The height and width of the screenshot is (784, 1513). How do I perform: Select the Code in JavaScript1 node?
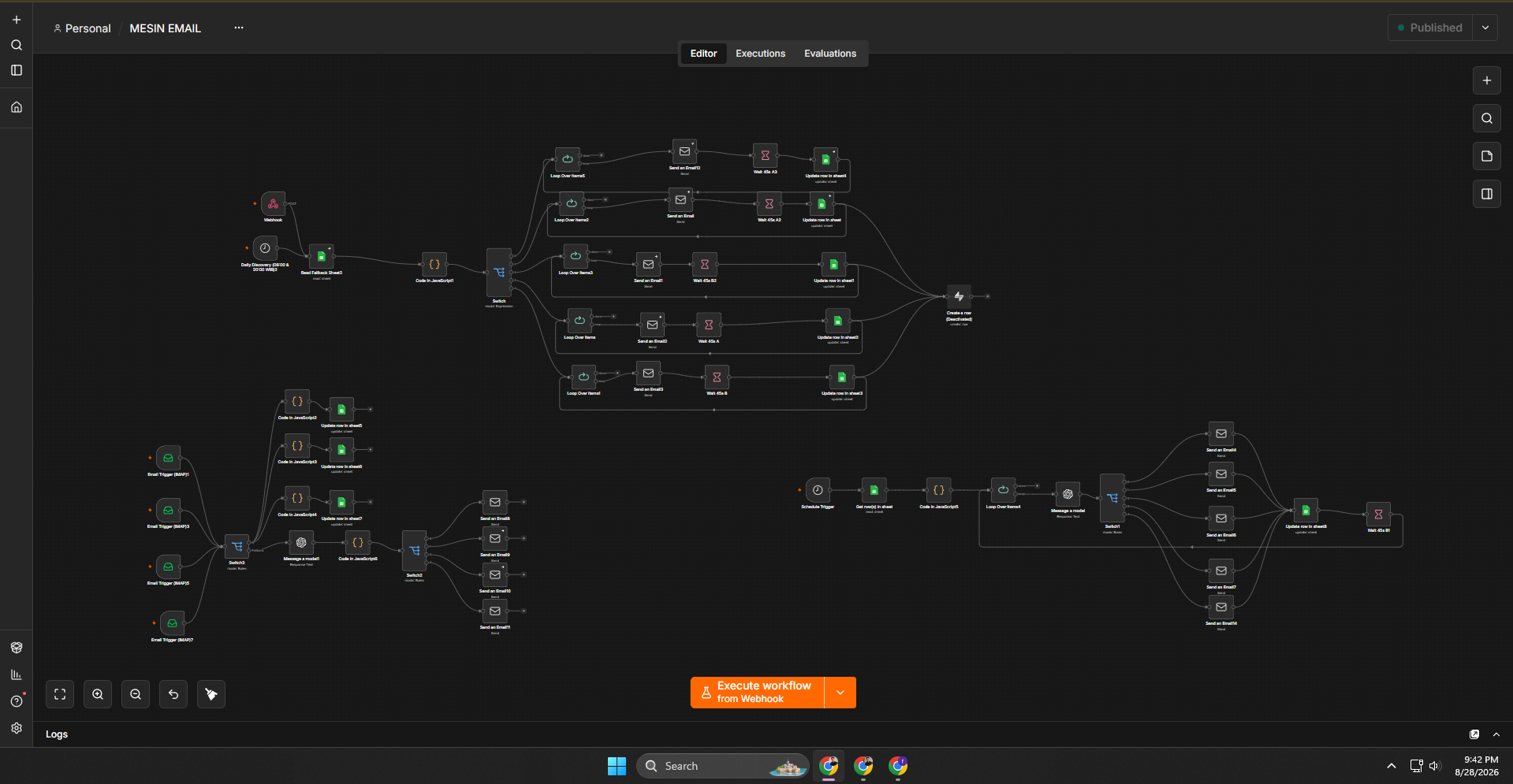click(x=434, y=265)
